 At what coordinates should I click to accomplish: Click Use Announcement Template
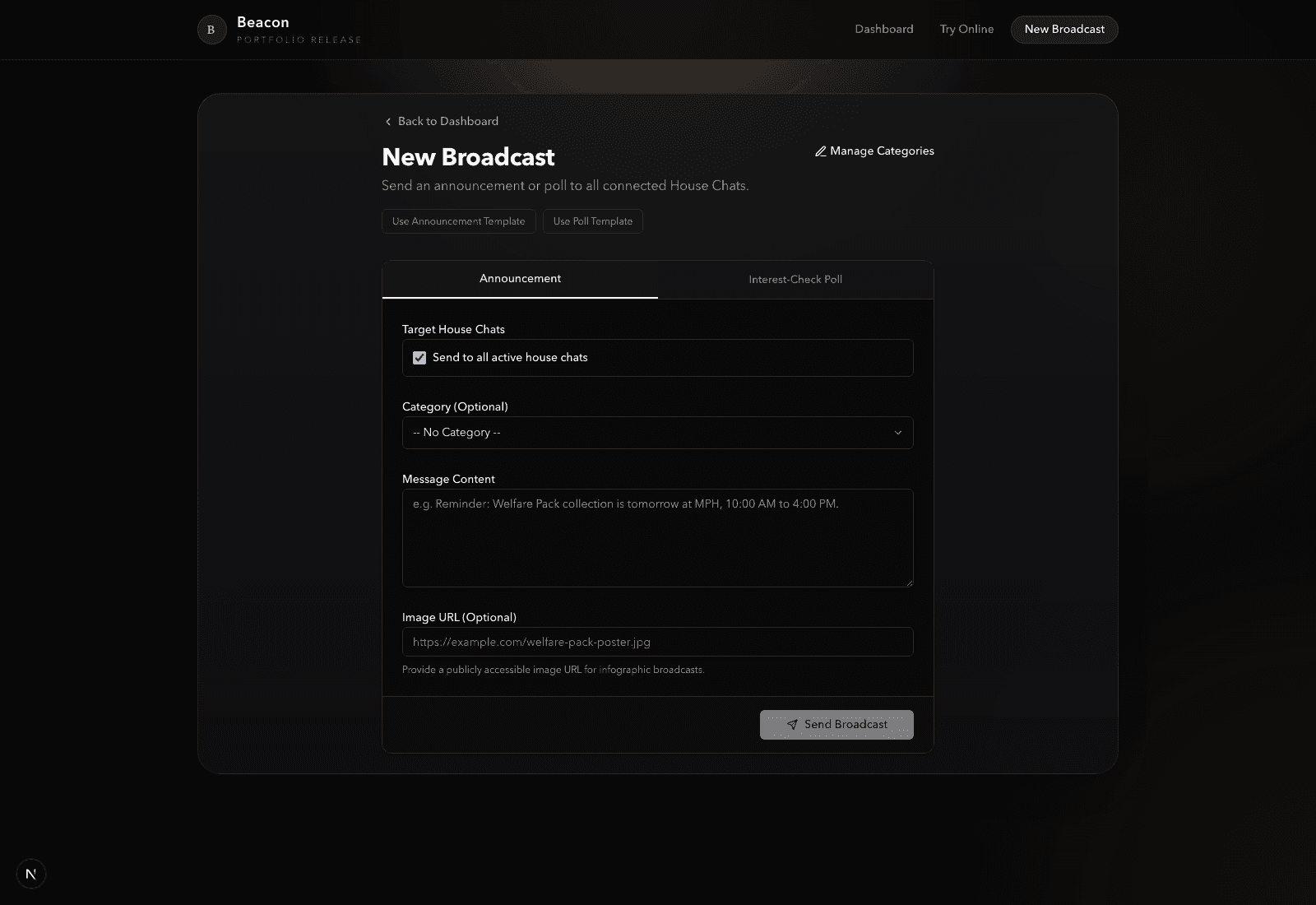458,221
